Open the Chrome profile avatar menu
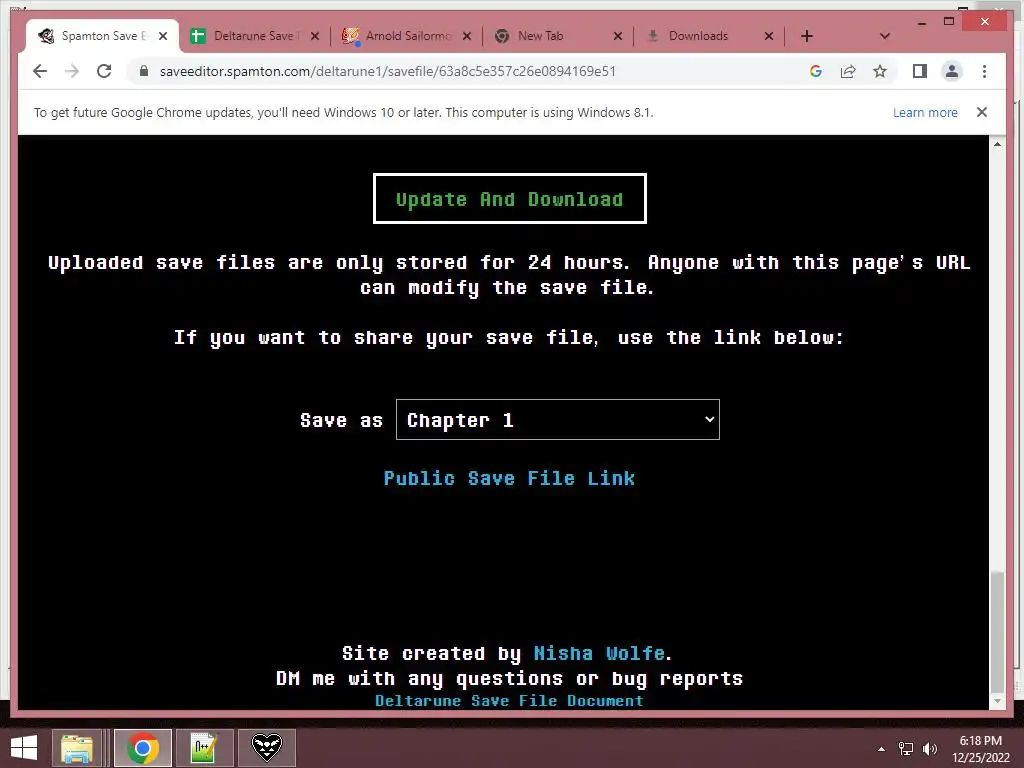This screenshot has width=1024, height=768. [952, 71]
